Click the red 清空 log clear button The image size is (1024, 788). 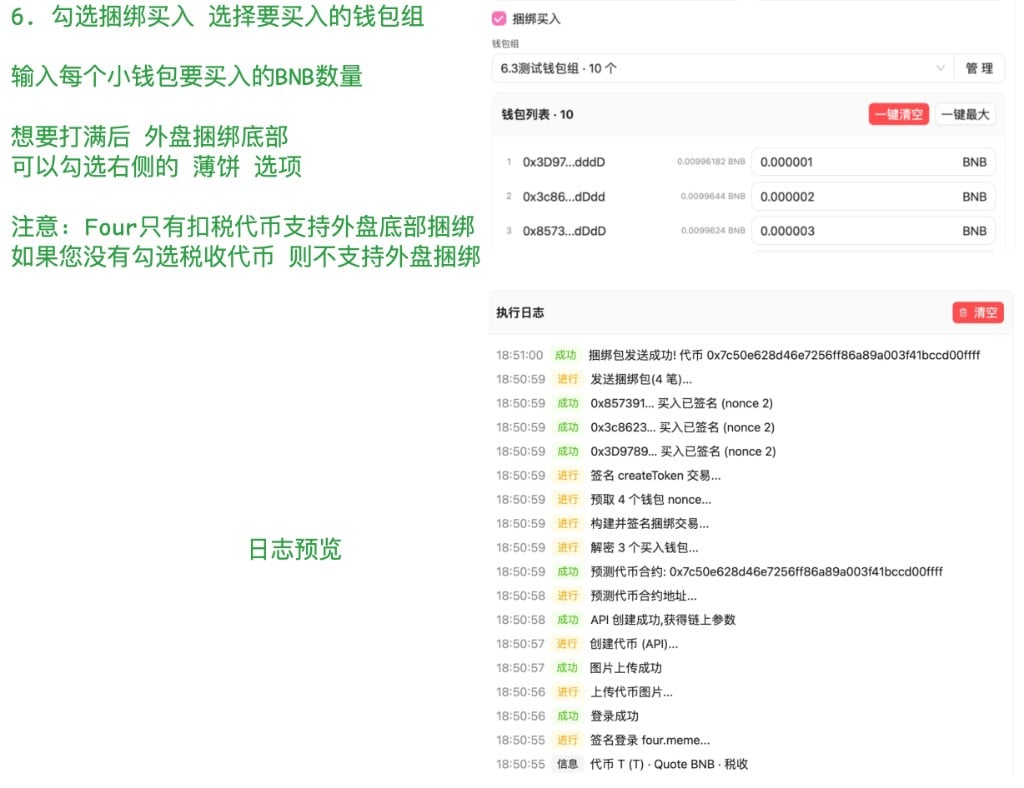click(x=978, y=313)
